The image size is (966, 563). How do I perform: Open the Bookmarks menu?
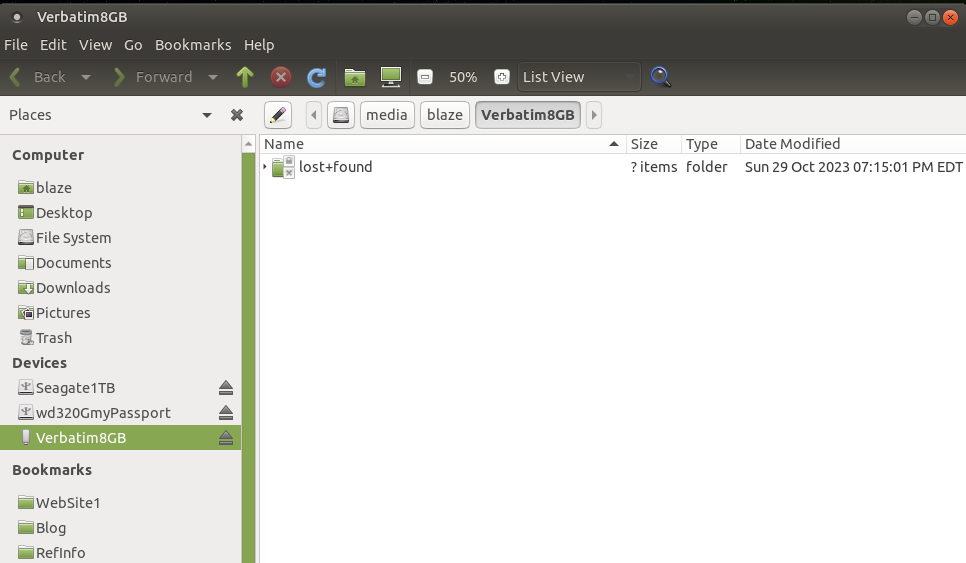[193, 45]
